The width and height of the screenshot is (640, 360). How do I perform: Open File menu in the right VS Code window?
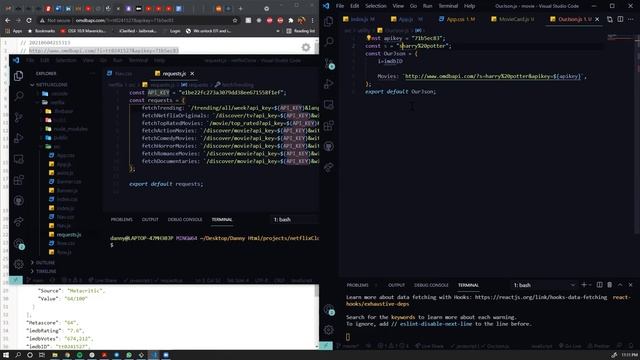click(340, 6)
